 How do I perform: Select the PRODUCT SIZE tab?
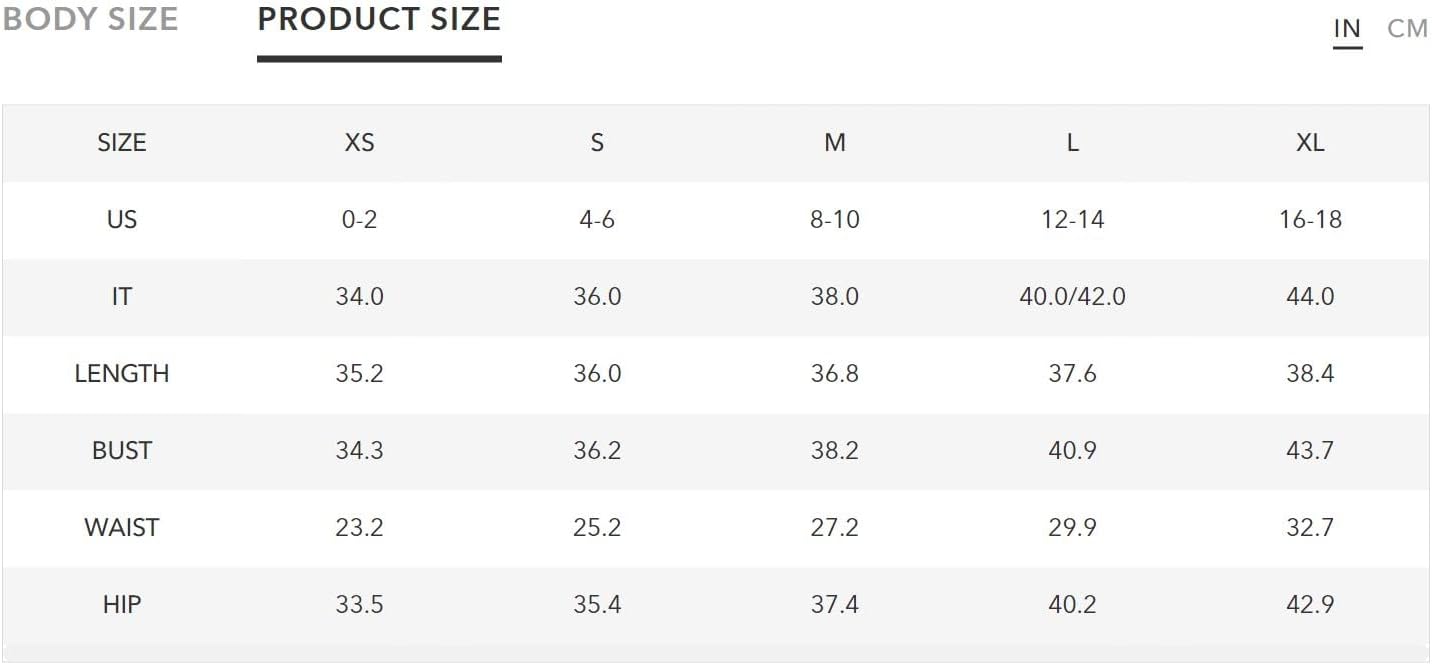(x=379, y=19)
